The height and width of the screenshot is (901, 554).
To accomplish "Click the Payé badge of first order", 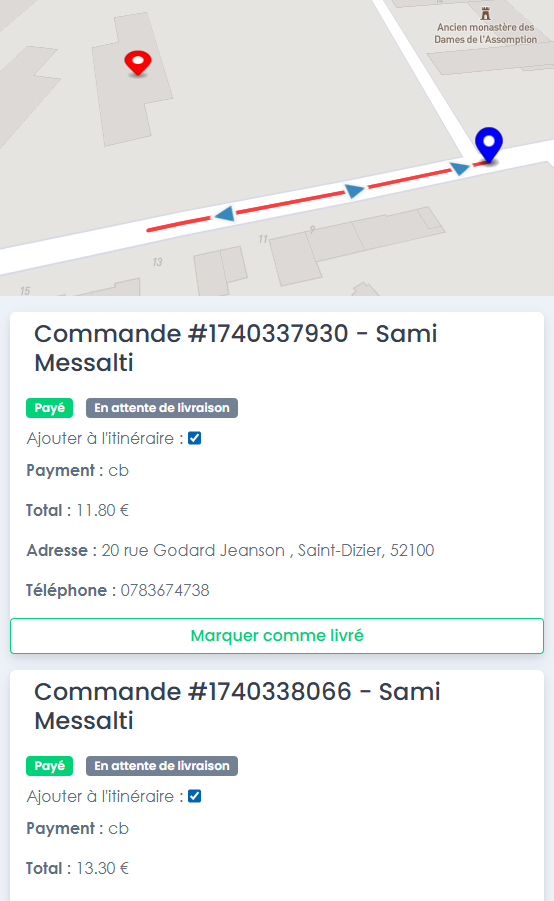I will (49, 408).
